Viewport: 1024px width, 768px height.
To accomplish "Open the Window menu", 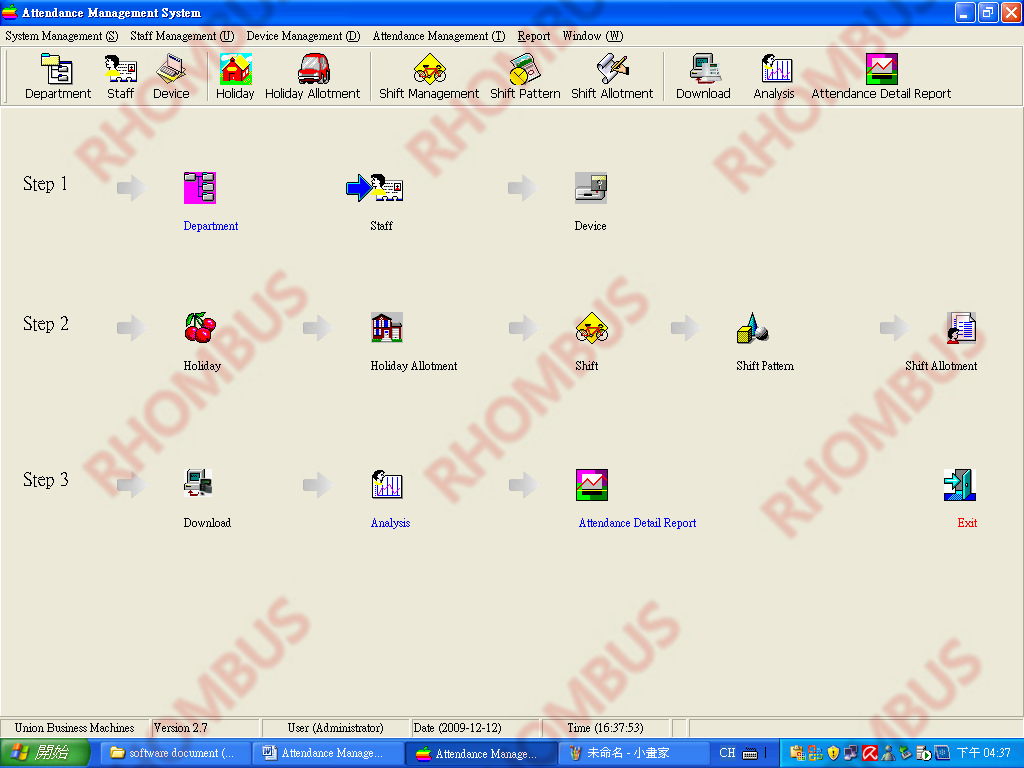I will 592,36.
